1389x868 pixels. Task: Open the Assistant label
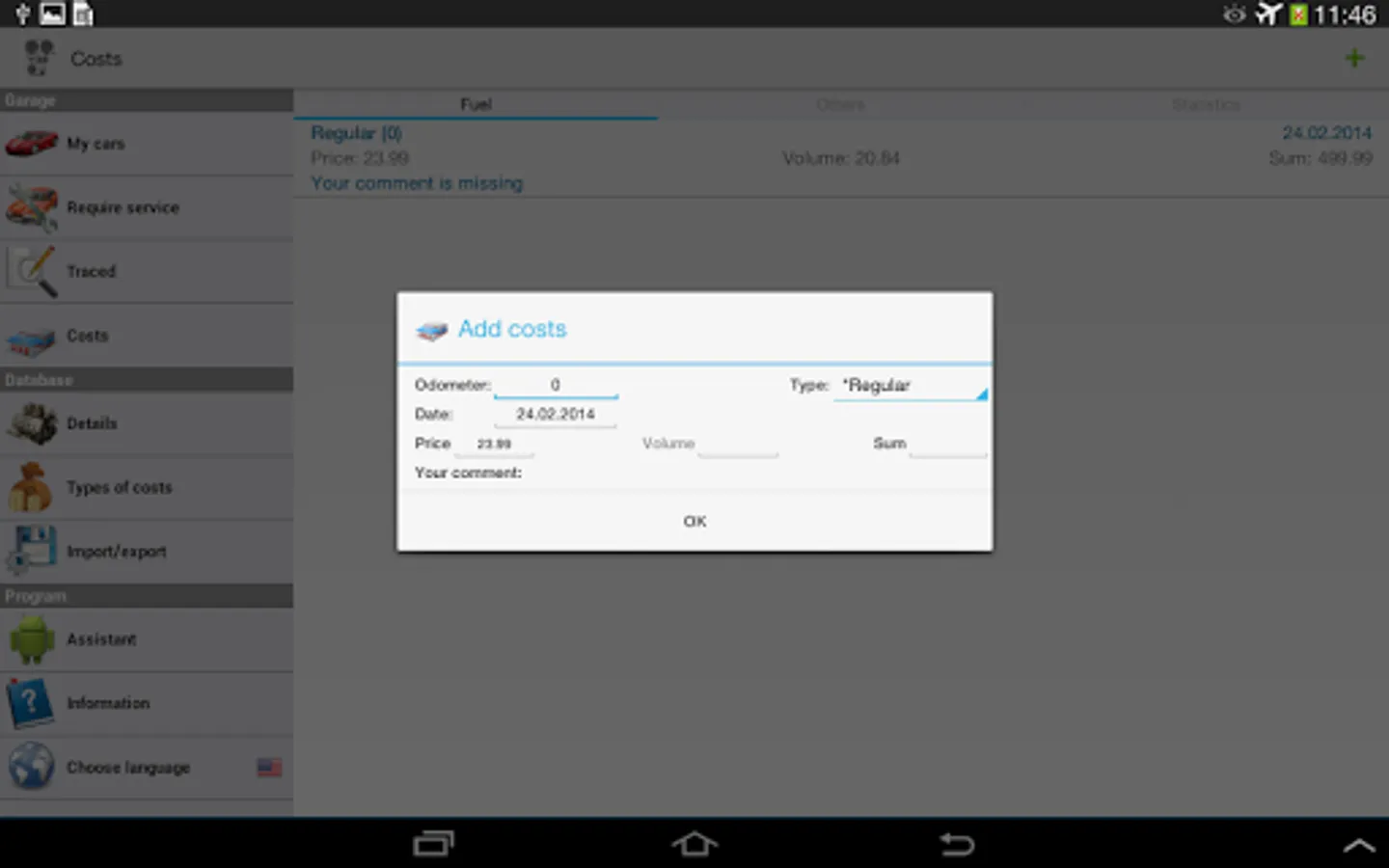point(101,639)
